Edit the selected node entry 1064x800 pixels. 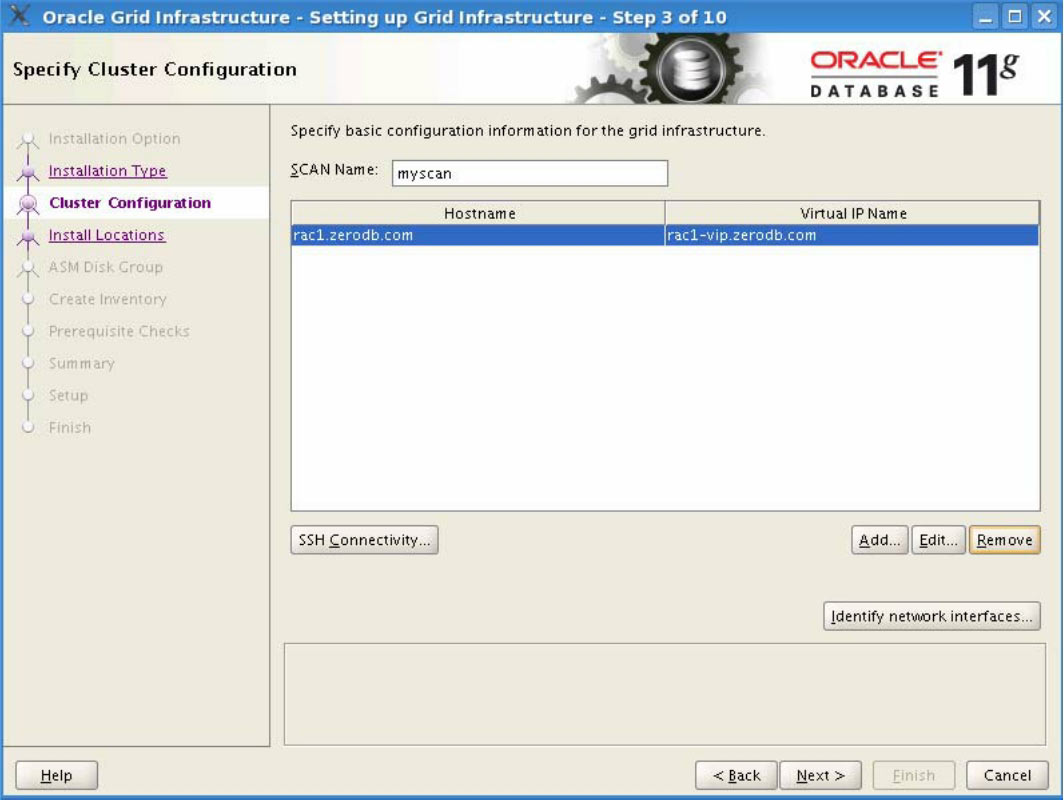pyautogui.click(x=938, y=540)
